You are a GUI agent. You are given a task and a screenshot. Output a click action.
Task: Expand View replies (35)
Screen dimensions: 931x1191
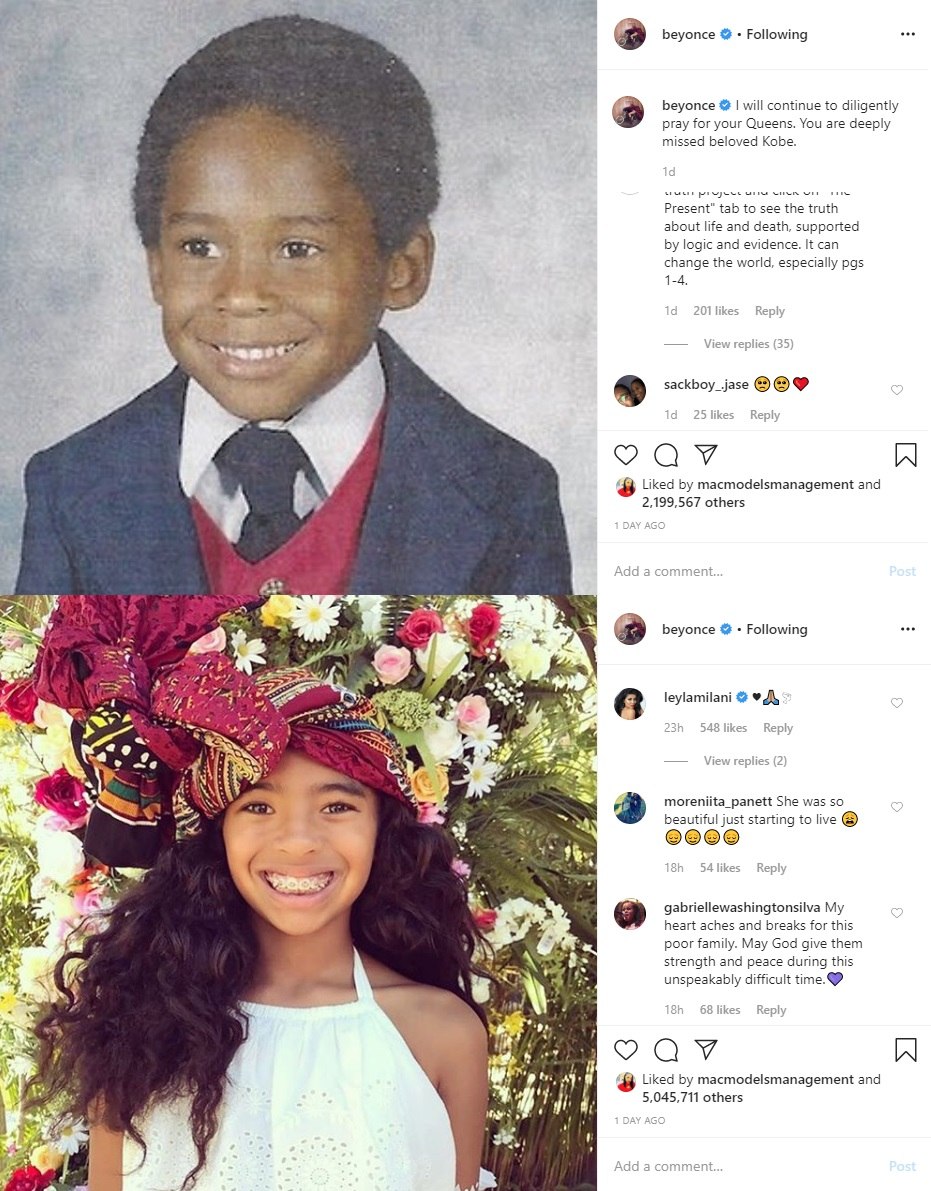748,343
